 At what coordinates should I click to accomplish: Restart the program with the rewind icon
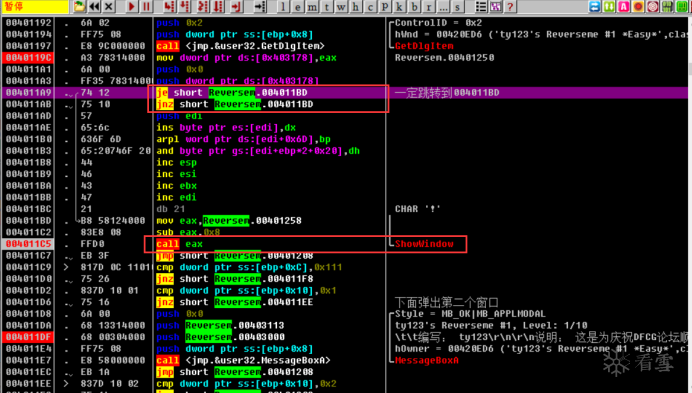click(94, 7)
